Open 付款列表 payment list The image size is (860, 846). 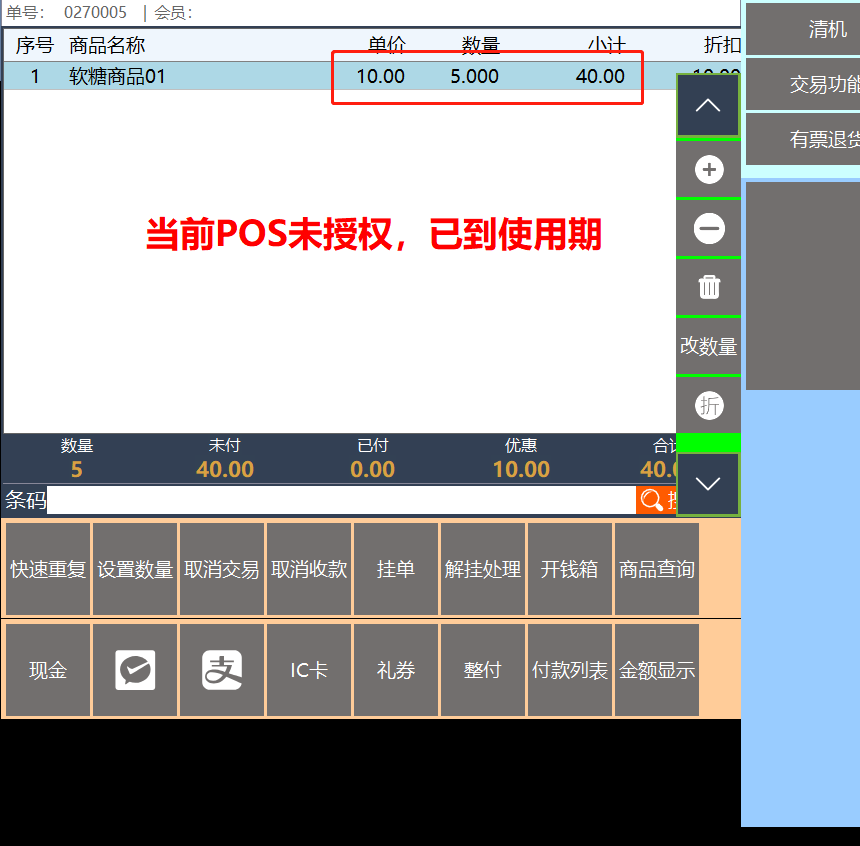click(x=570, y=670)
